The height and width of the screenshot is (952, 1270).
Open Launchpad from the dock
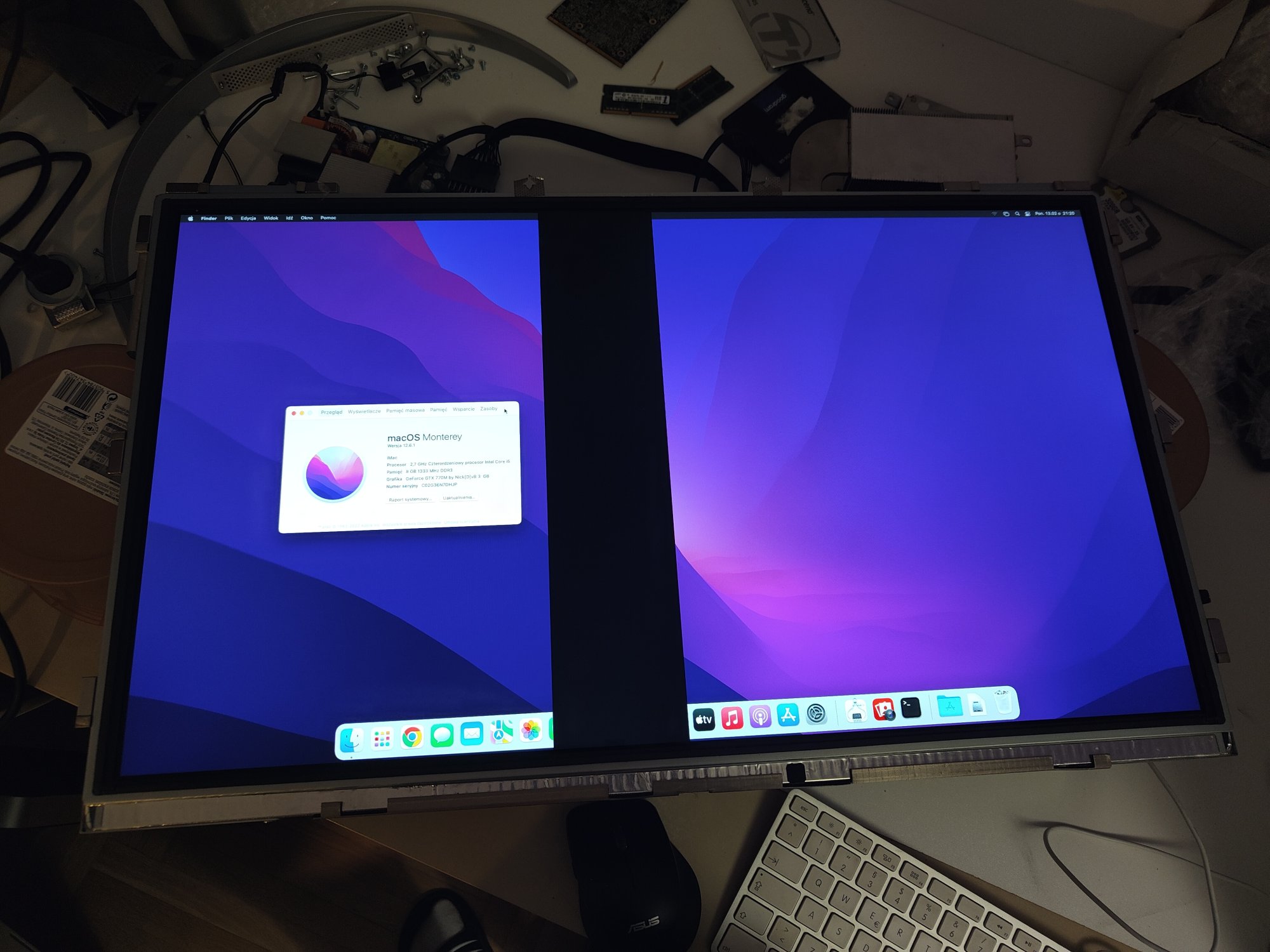382,739
